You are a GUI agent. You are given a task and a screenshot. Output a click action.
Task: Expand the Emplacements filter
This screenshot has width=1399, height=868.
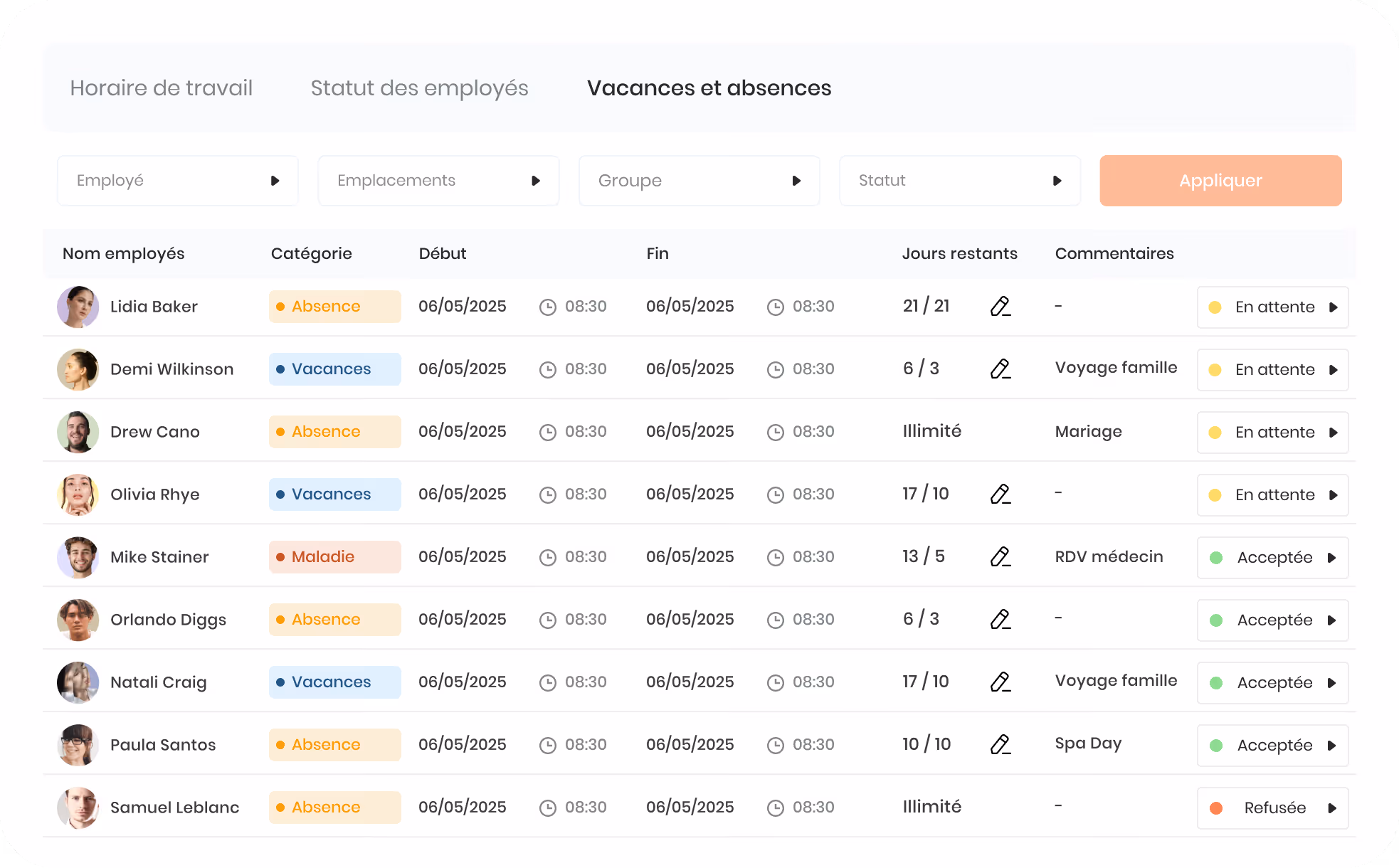coord(438,181)
